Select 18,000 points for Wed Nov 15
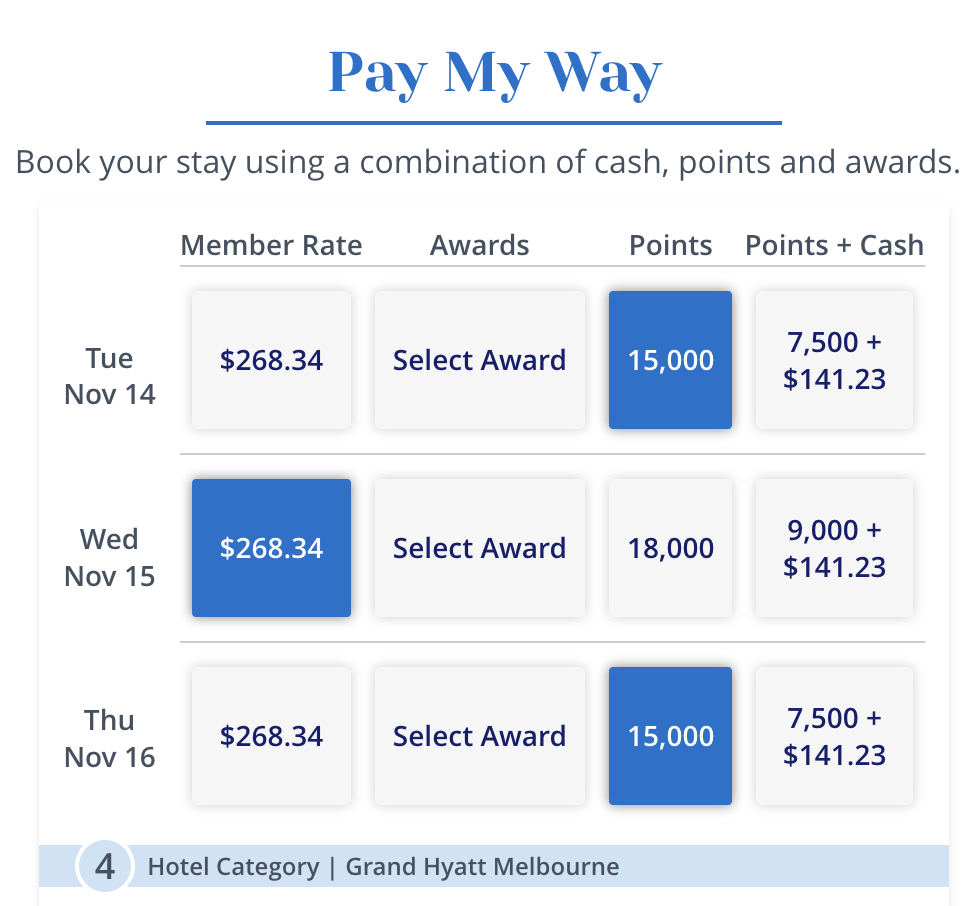This screenshot has height=906, width=970. [670, 548]
